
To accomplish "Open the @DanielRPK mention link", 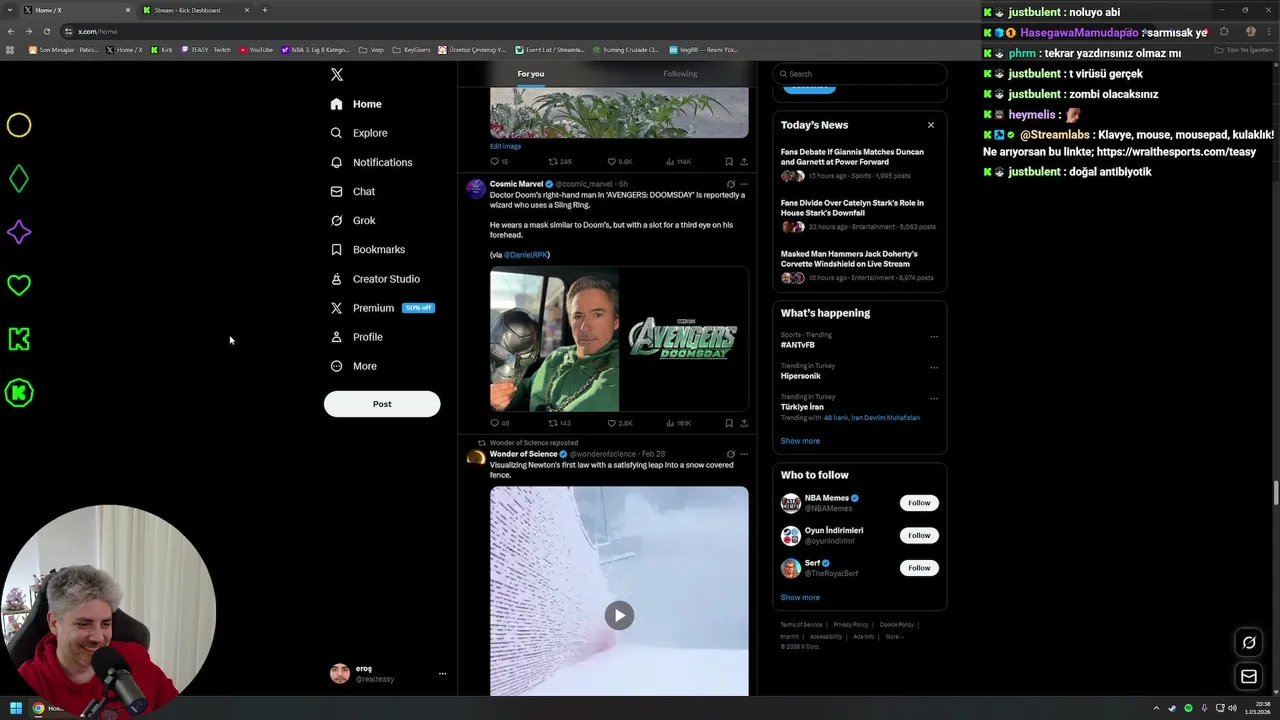I will tap(526, 255).
